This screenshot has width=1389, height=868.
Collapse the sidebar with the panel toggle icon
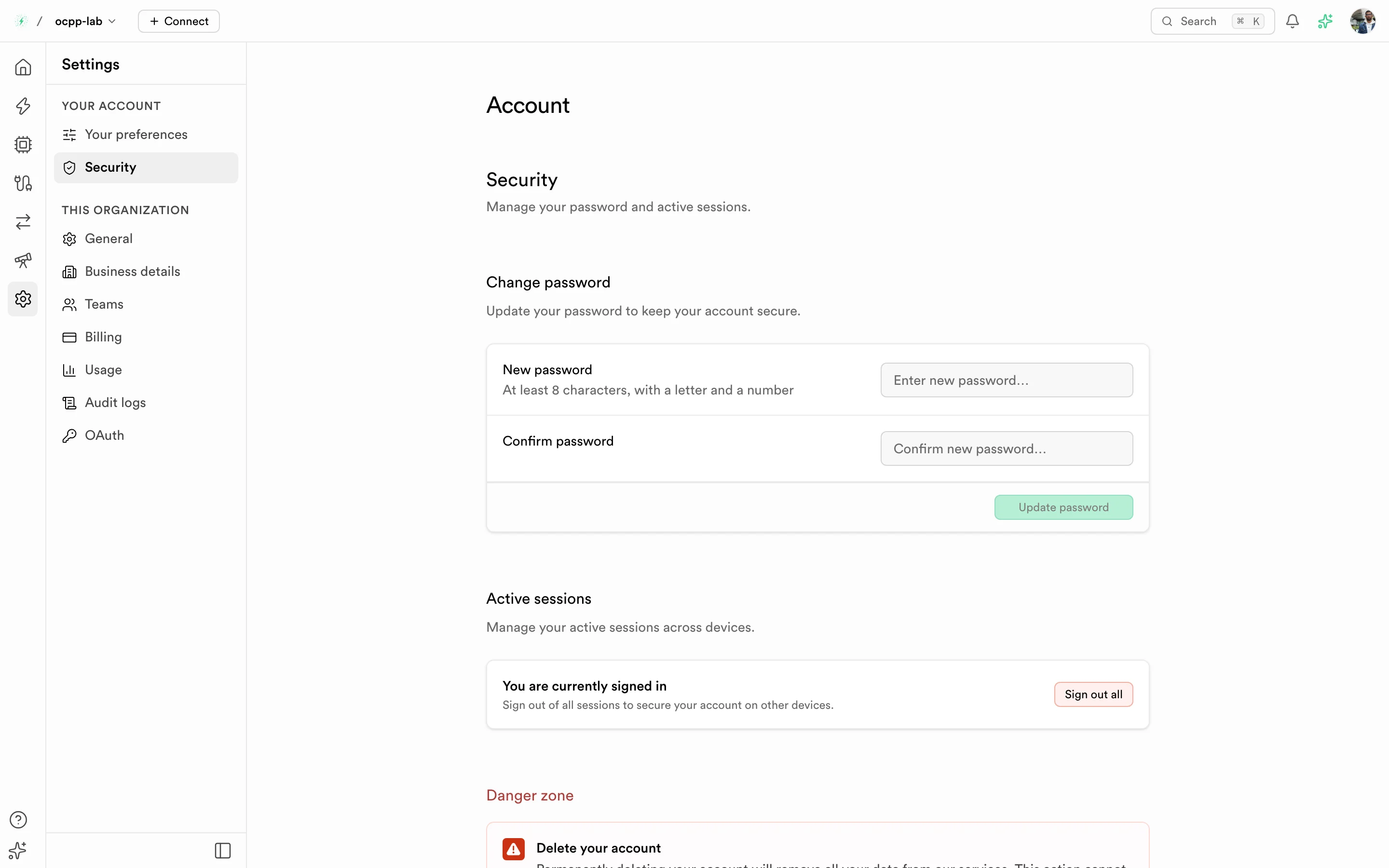[223, 850]
